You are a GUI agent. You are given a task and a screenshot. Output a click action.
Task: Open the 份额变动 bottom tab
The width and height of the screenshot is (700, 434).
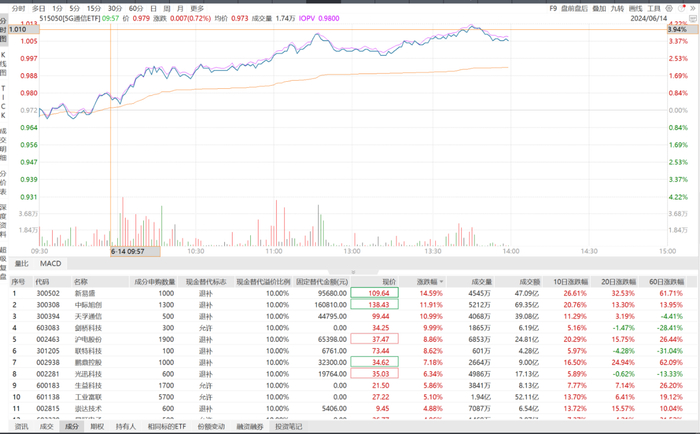(211, 426)
